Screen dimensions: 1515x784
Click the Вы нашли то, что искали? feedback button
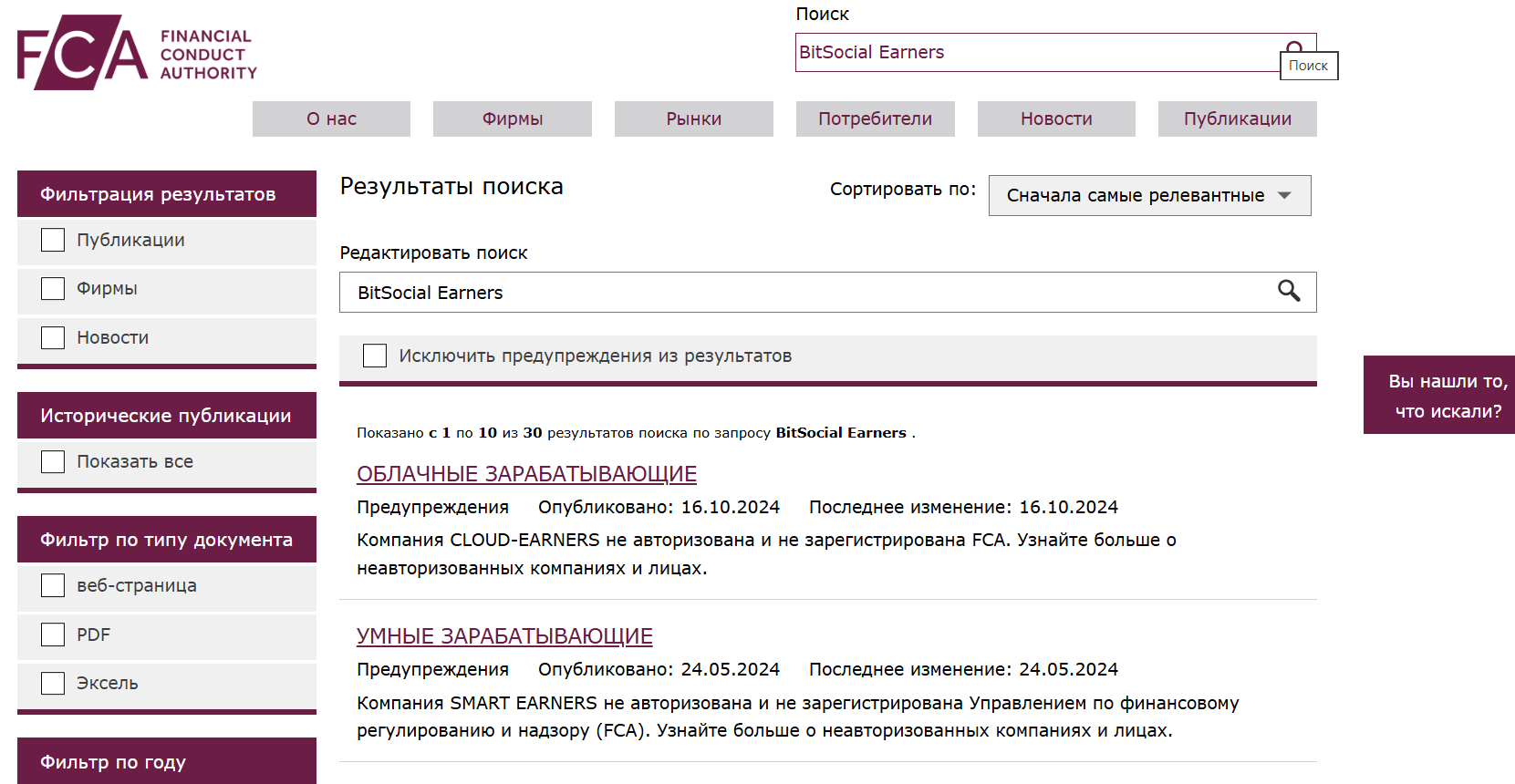click(1439, 395)
